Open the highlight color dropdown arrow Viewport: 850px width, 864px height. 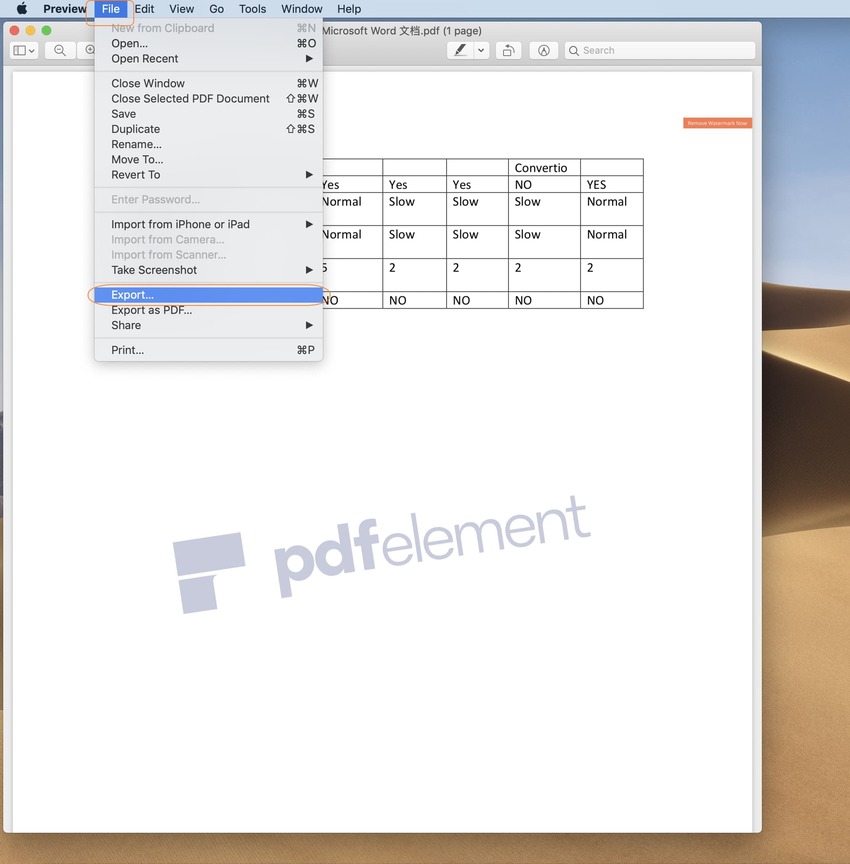click(x=481, y=51)
